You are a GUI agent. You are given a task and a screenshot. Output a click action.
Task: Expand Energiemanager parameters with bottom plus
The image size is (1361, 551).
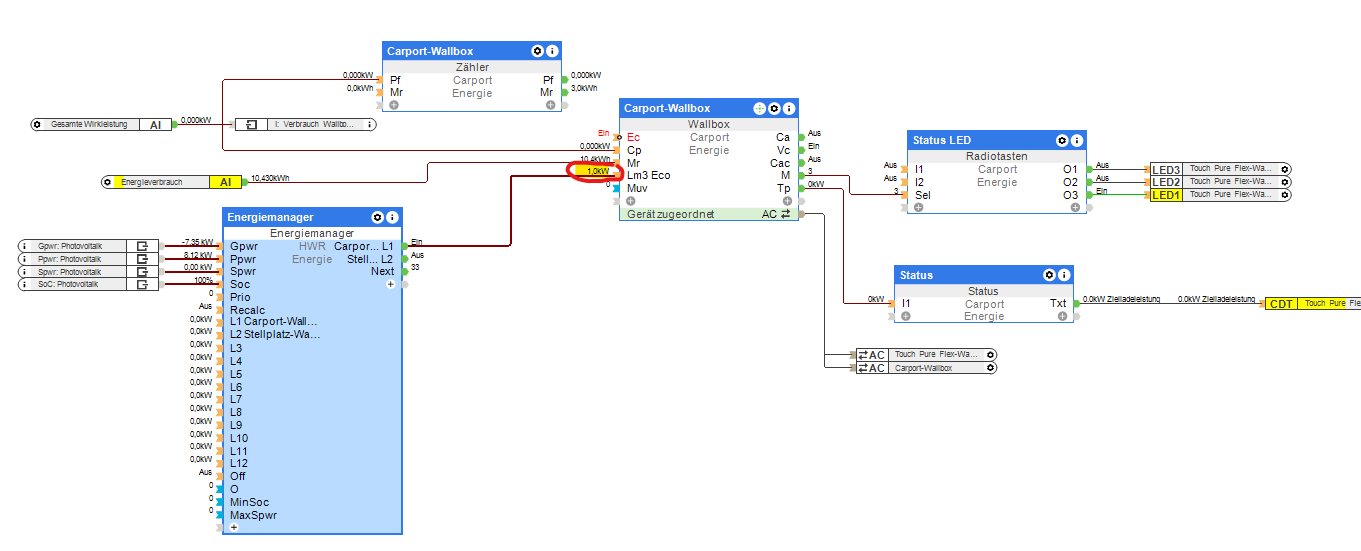[x=234, y=527]
